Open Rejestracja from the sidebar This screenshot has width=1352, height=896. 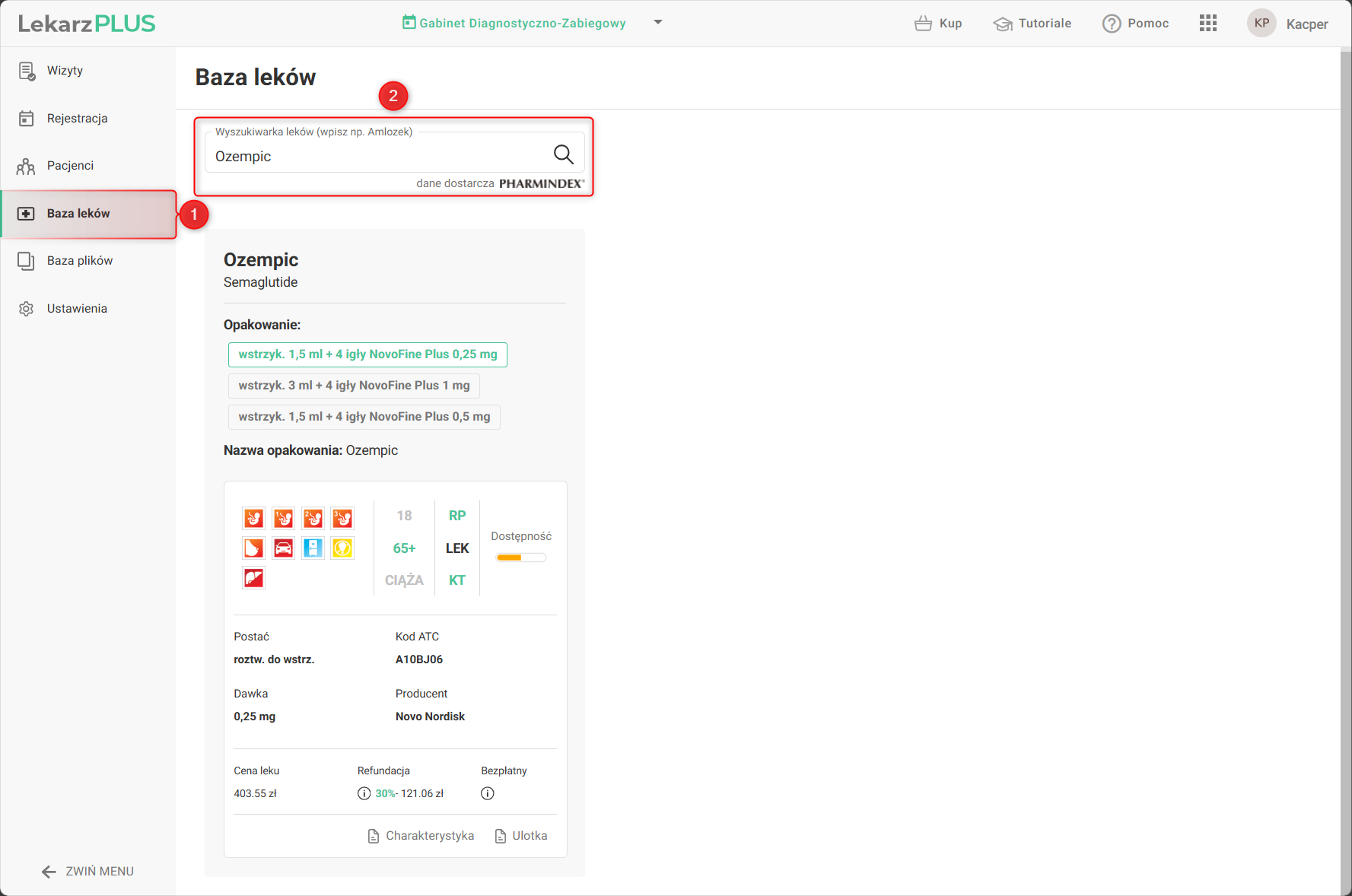(x=88, y=119)
